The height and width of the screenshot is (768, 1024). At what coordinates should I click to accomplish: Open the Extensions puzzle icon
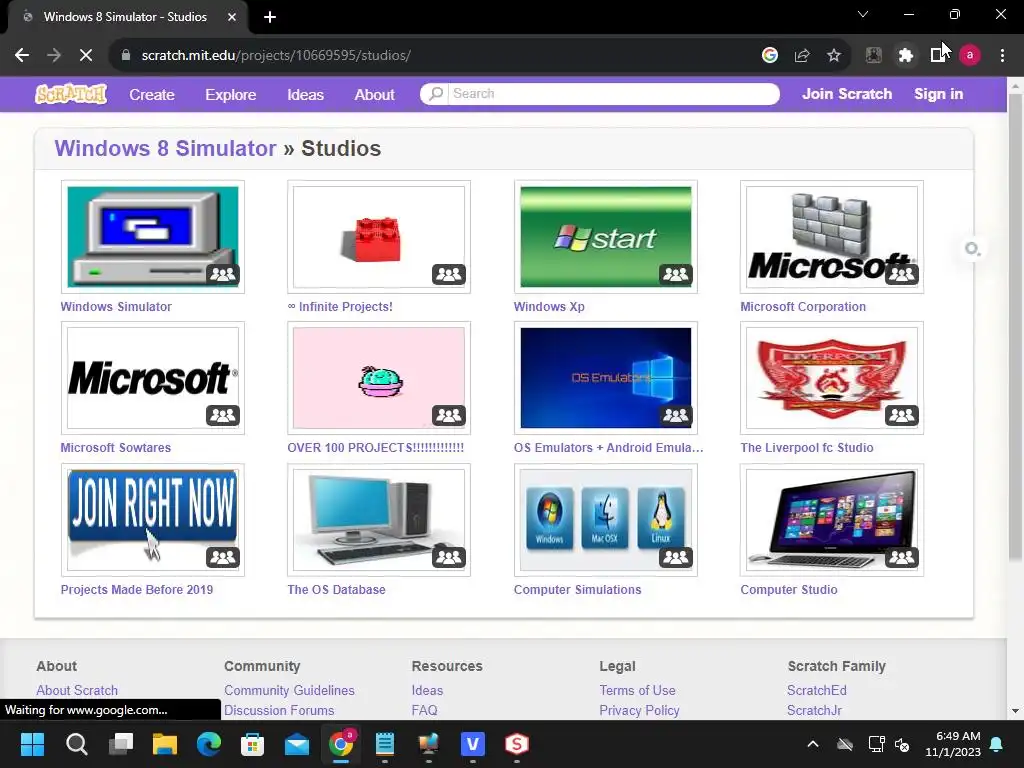906,56
